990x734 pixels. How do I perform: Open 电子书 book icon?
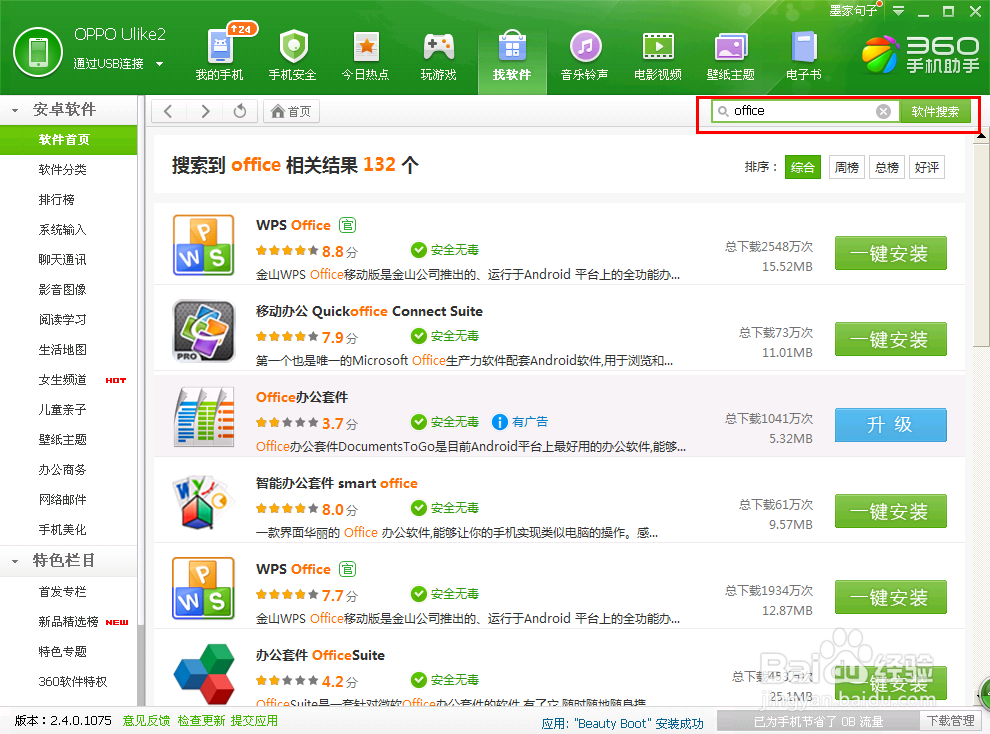804,47
